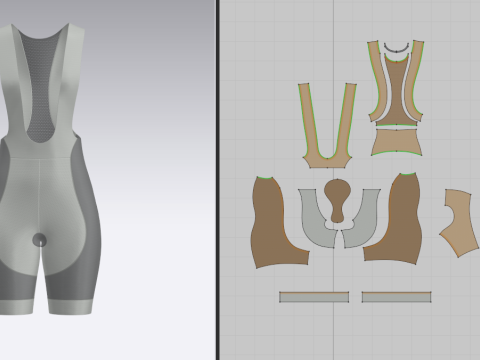Select the dark brown center back mesh panel
This screenshot has width=480, height=360.
[x=397, y=93]
